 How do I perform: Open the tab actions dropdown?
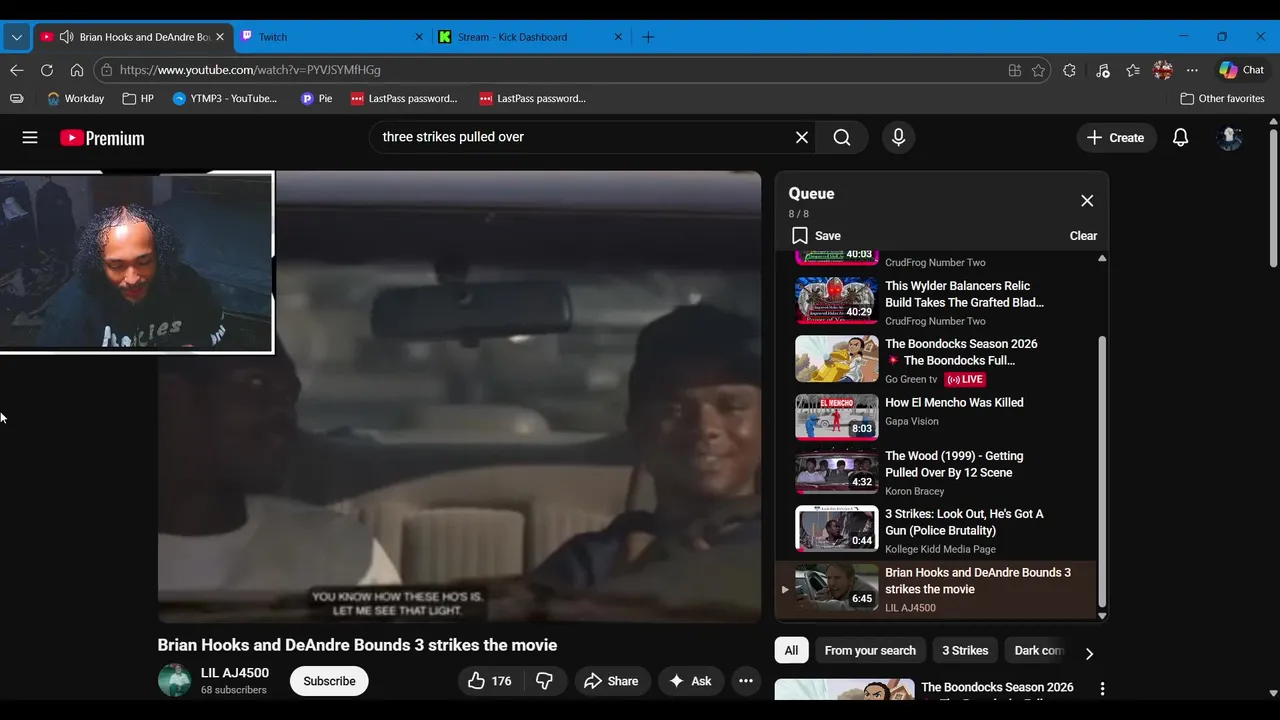[16, 37]
